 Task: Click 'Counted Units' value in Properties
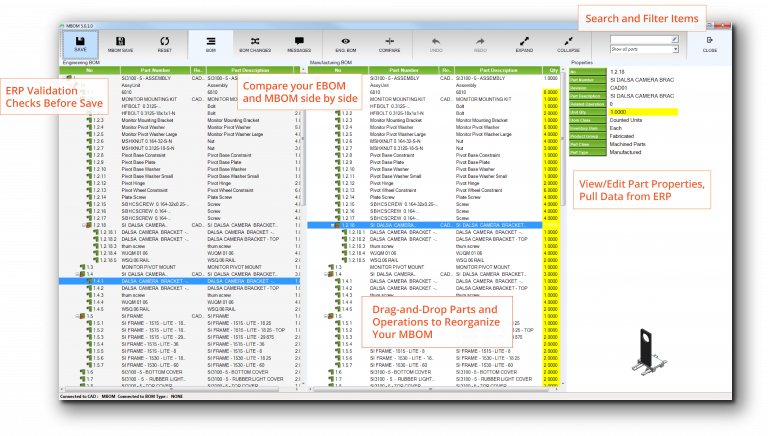pos(625,120)
